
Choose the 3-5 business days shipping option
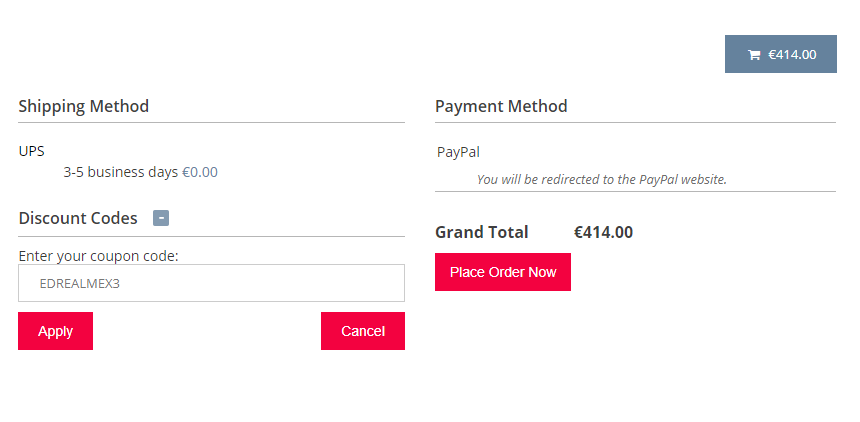(121, 172)
